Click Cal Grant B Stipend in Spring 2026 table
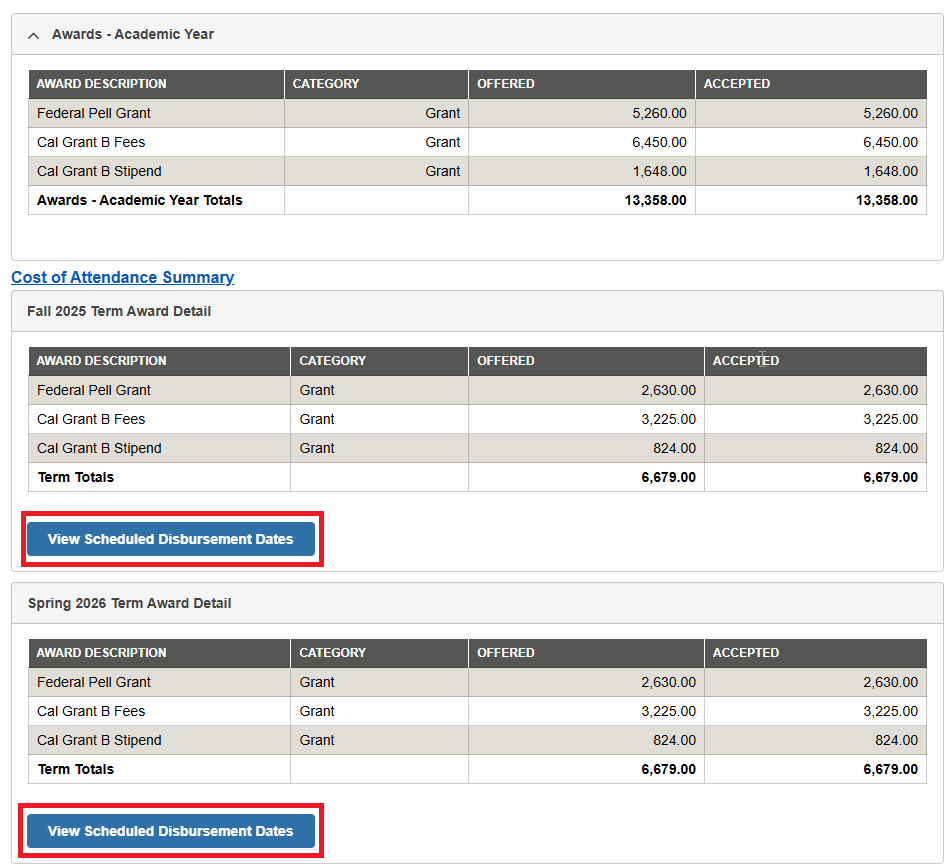 click(99, 740)
